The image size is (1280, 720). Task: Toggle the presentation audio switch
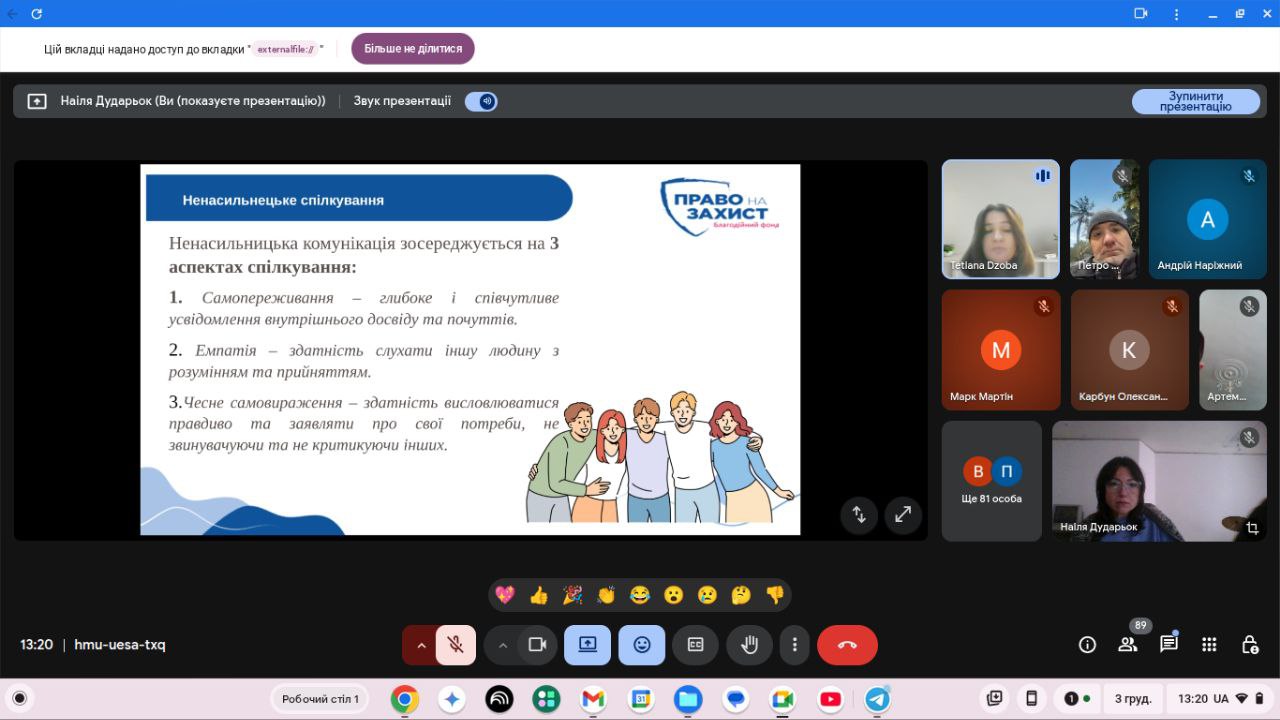coord(481,101)
